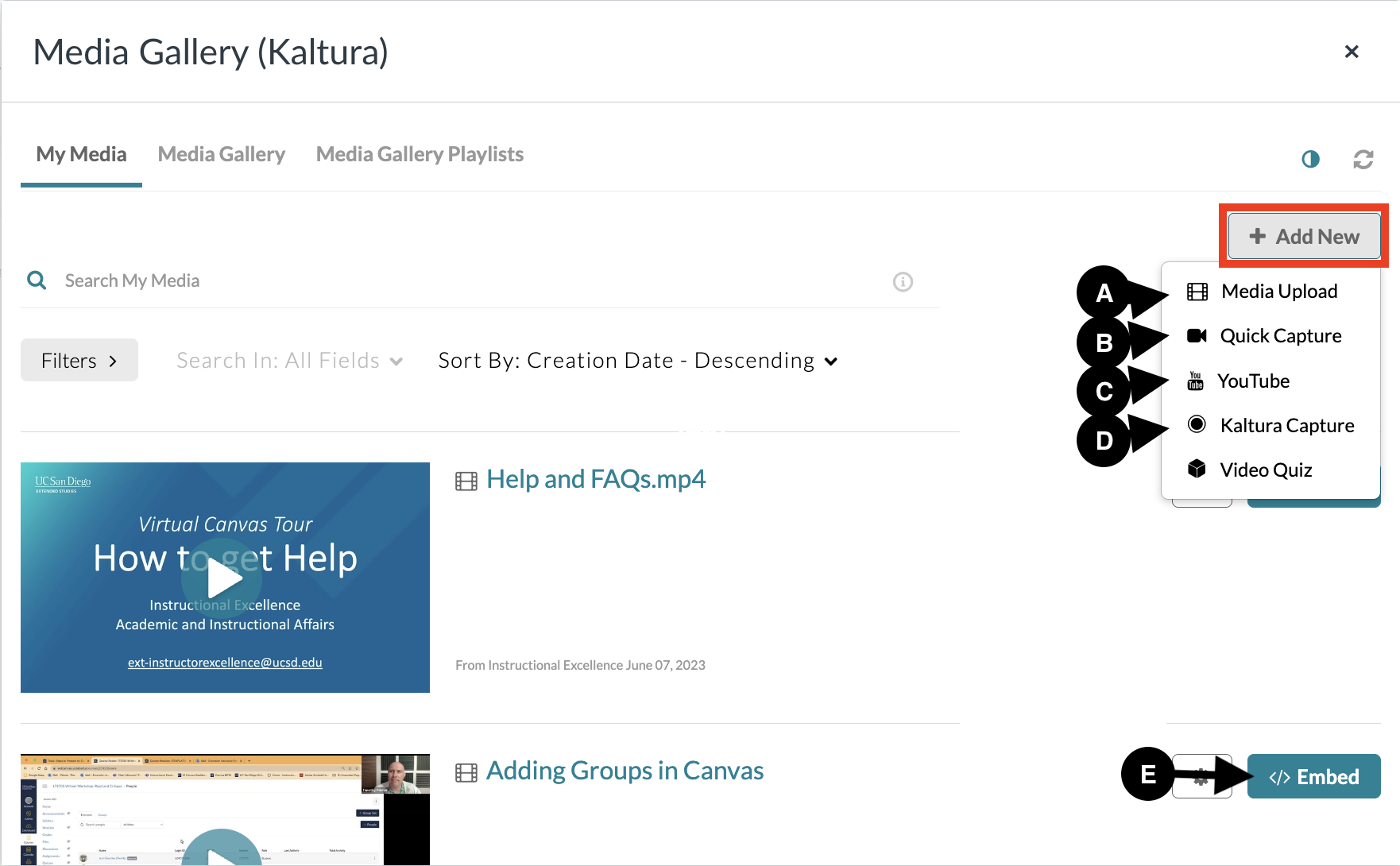Click video icon beside Help and FAQs.mp4
This screenshot has height=866, width=1400.
(x=466, y=481)
